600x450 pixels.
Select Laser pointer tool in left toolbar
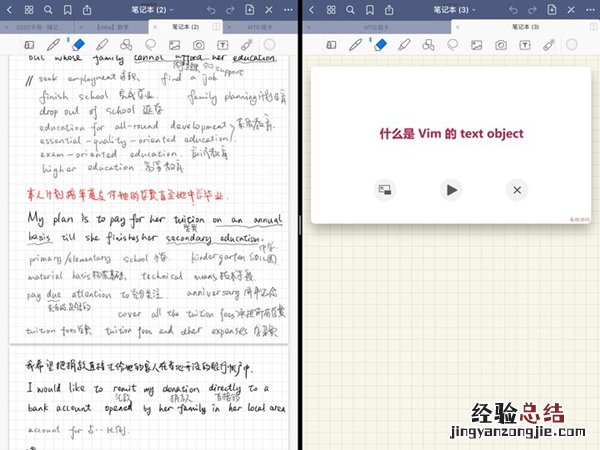point(247,45)
